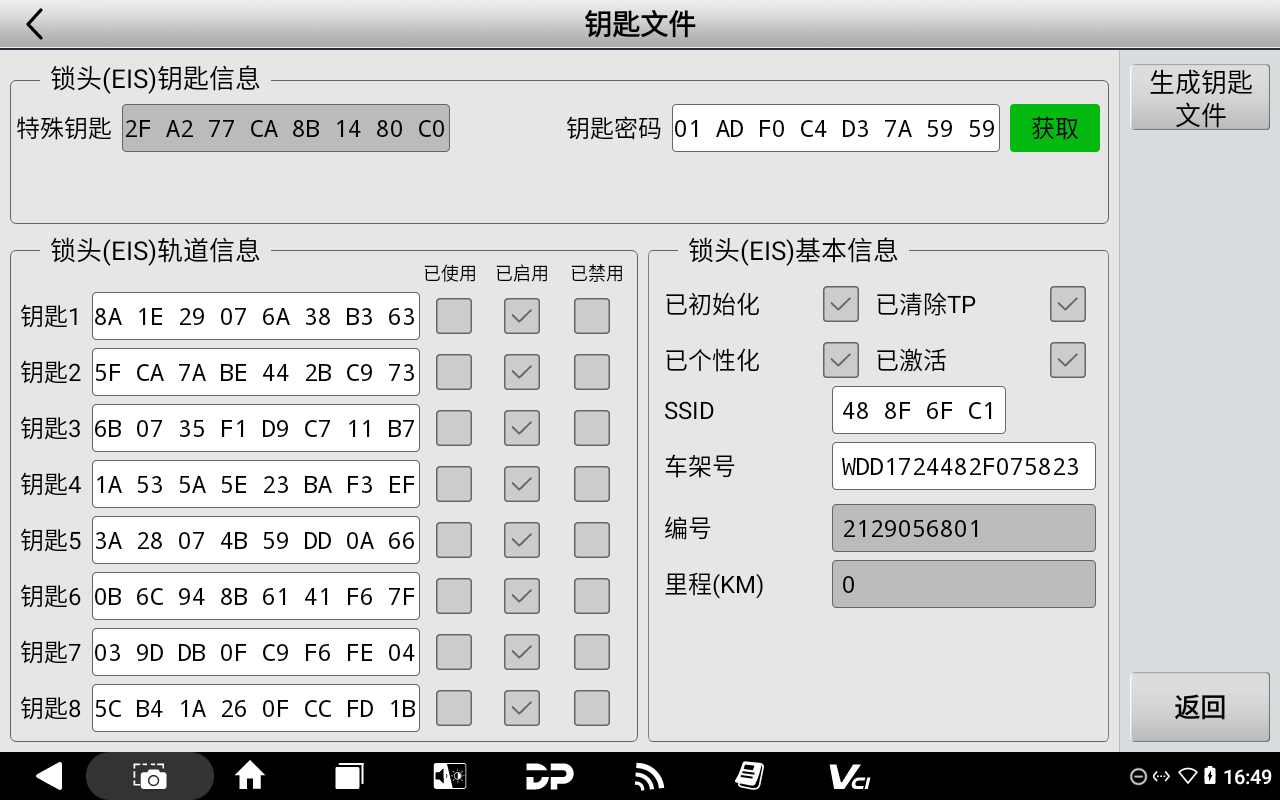Click the 16:49 clock in status bar
The height and width of the screenshot is (800, 1280).
click(x=1248, y=776)
